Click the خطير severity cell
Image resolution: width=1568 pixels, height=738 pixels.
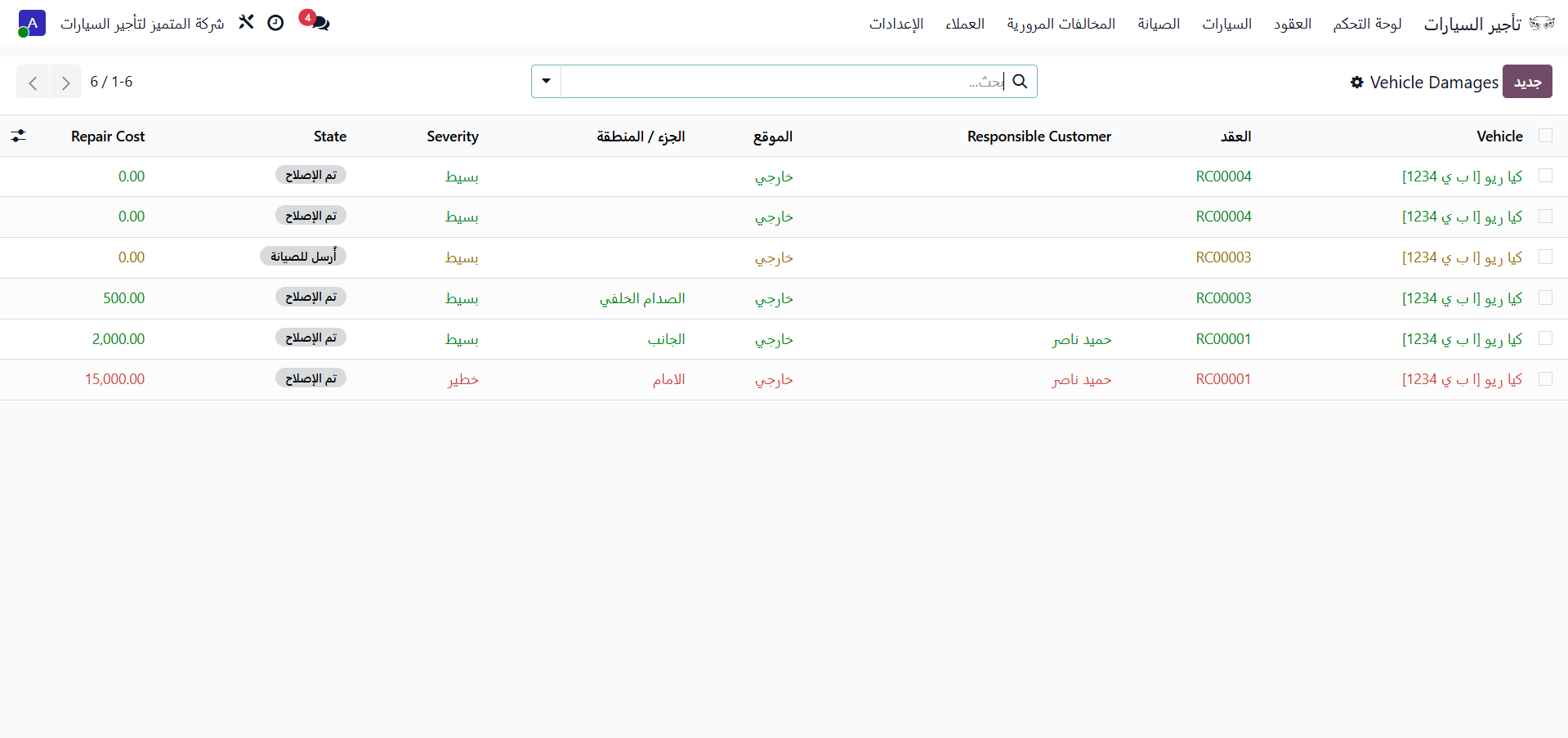click(x=463, y=379)
